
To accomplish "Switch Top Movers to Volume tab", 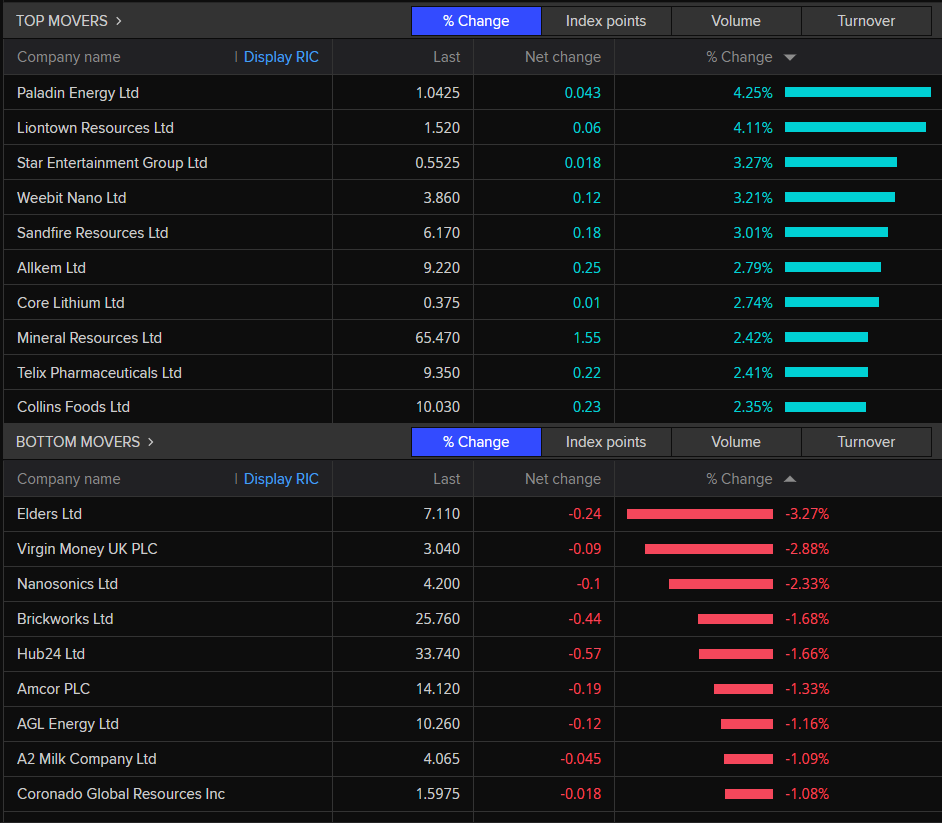I will [x=736, y=21].
